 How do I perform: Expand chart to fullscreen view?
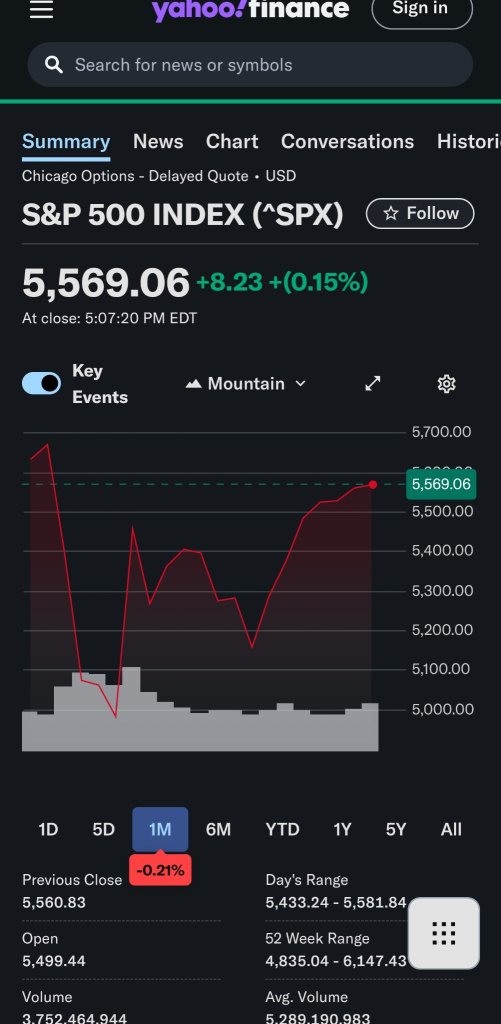(372, 383)
